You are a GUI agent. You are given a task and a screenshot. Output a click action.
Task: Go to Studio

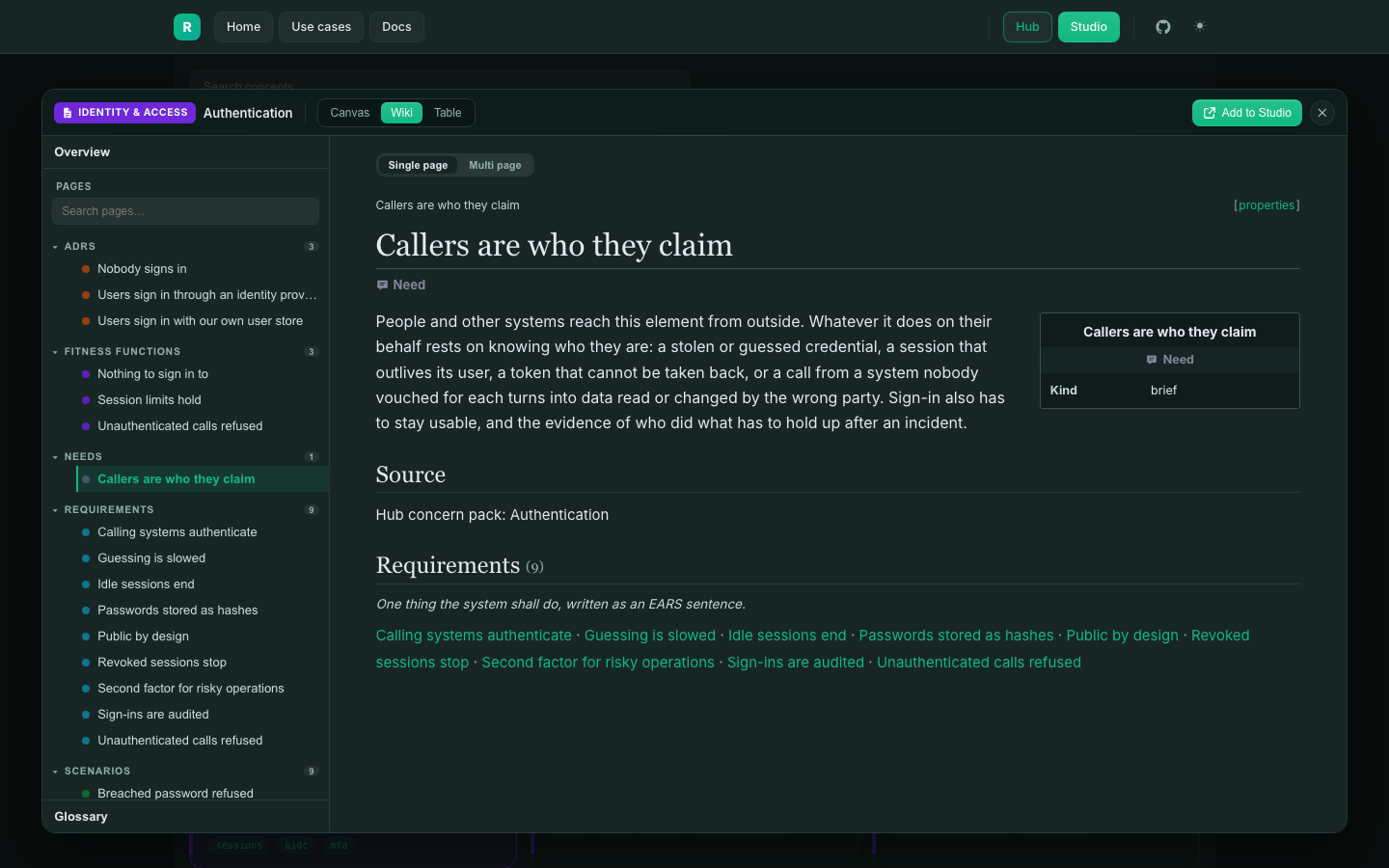(1089, 27)
